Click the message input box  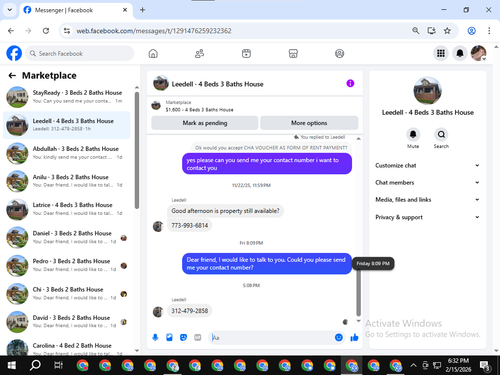click(271, 338)
